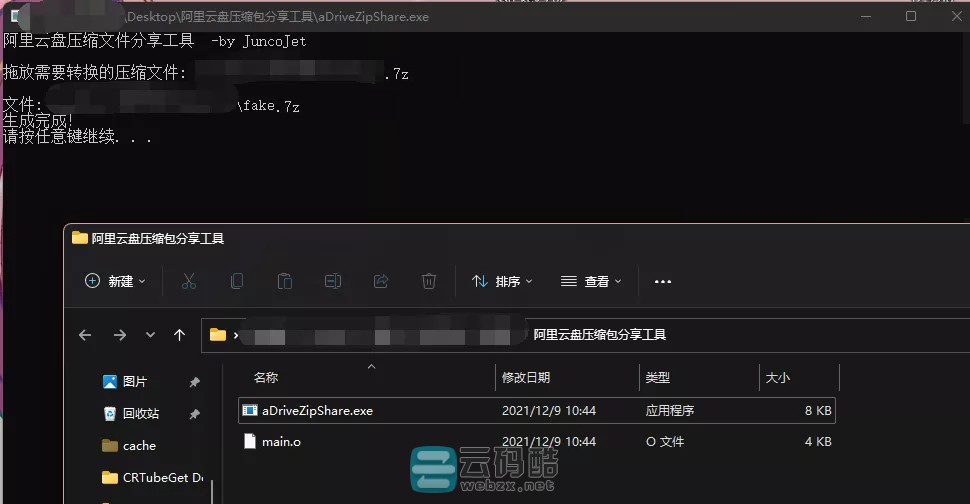Viewport: 970px width, 504px height.
Task: Unpin 图片 using its pin icon
Action: click(194, 382)
